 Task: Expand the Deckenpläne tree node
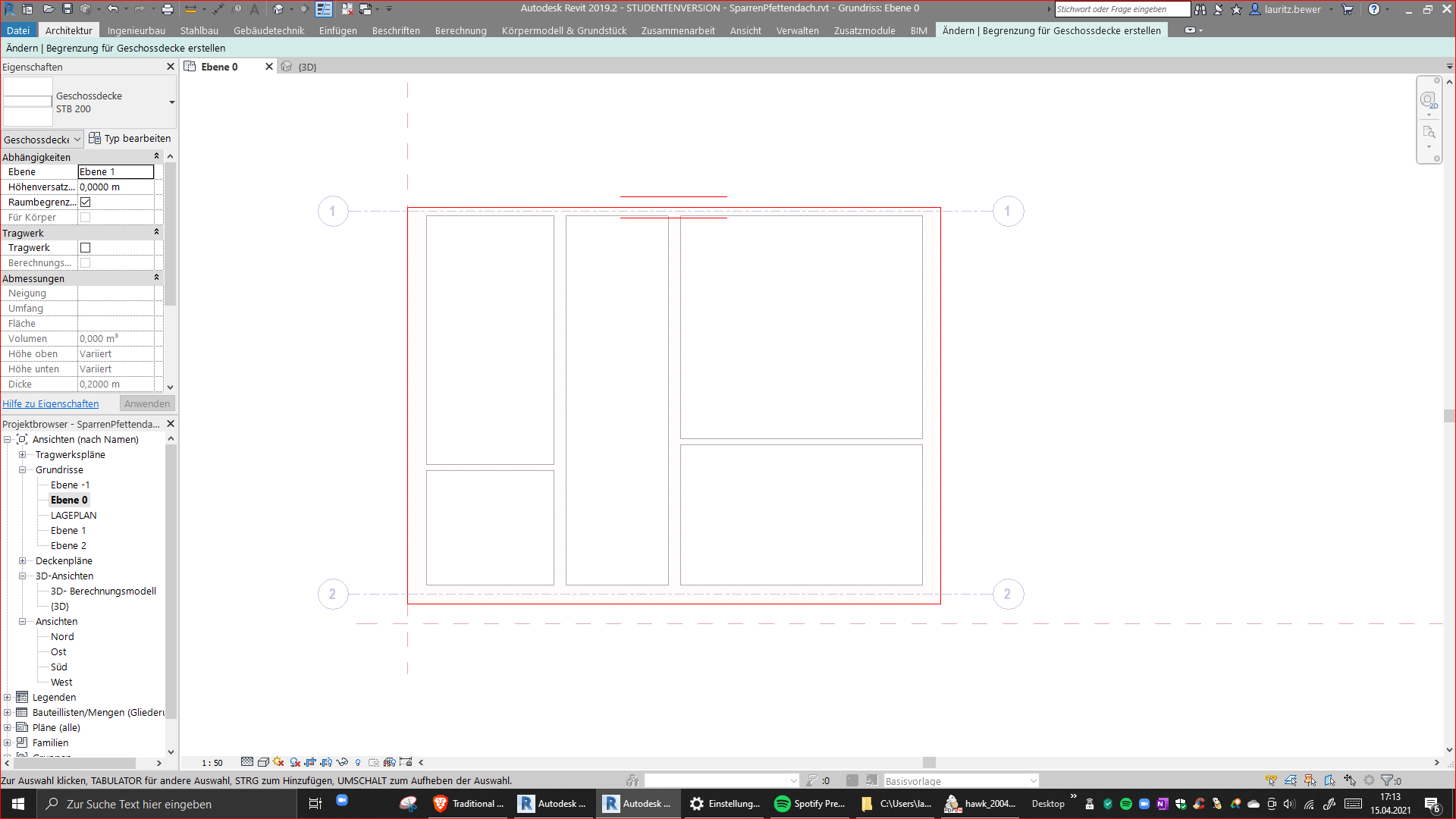(22, 561)
